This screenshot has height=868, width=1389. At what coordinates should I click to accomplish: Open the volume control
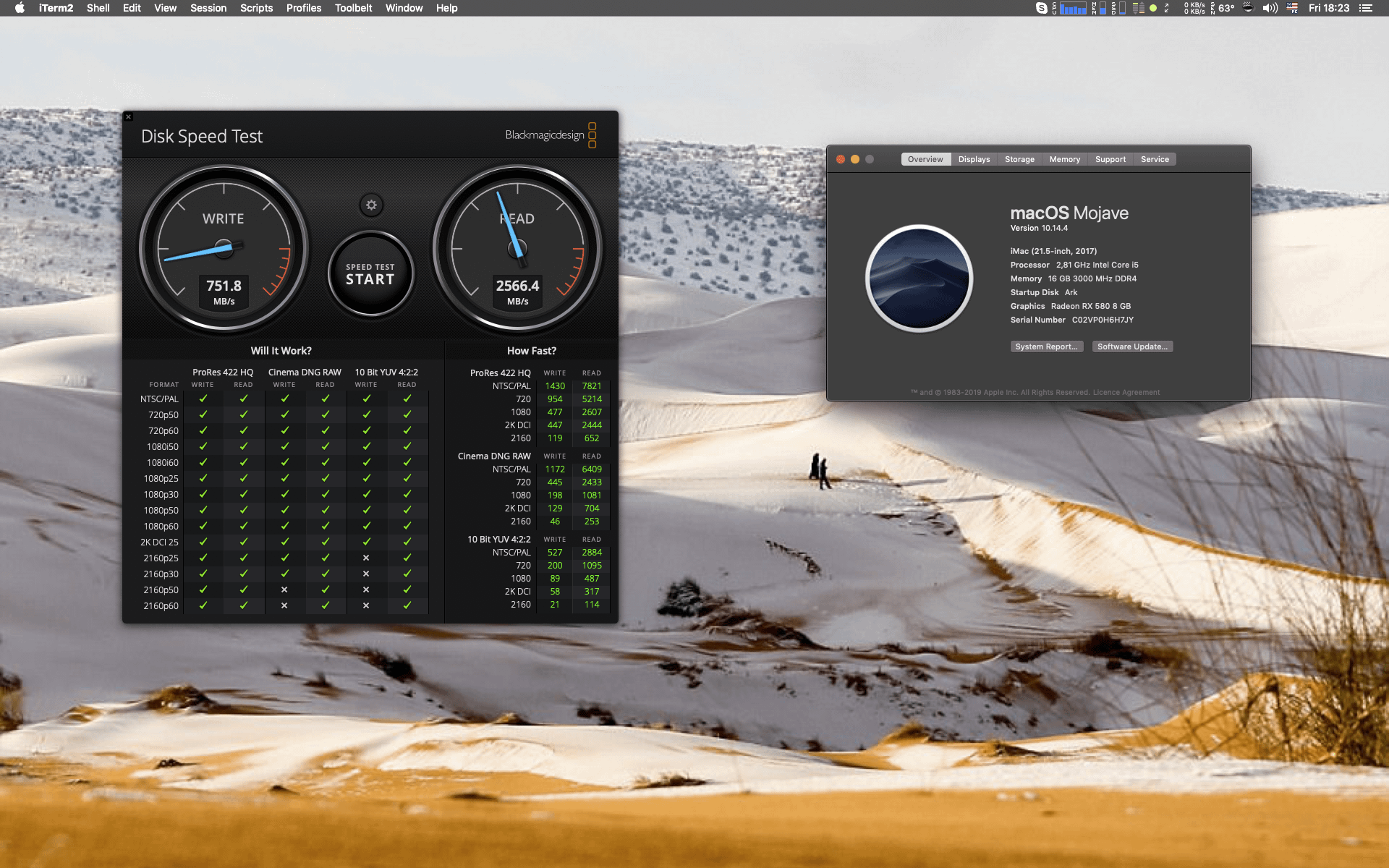[x=1270, y=8]
